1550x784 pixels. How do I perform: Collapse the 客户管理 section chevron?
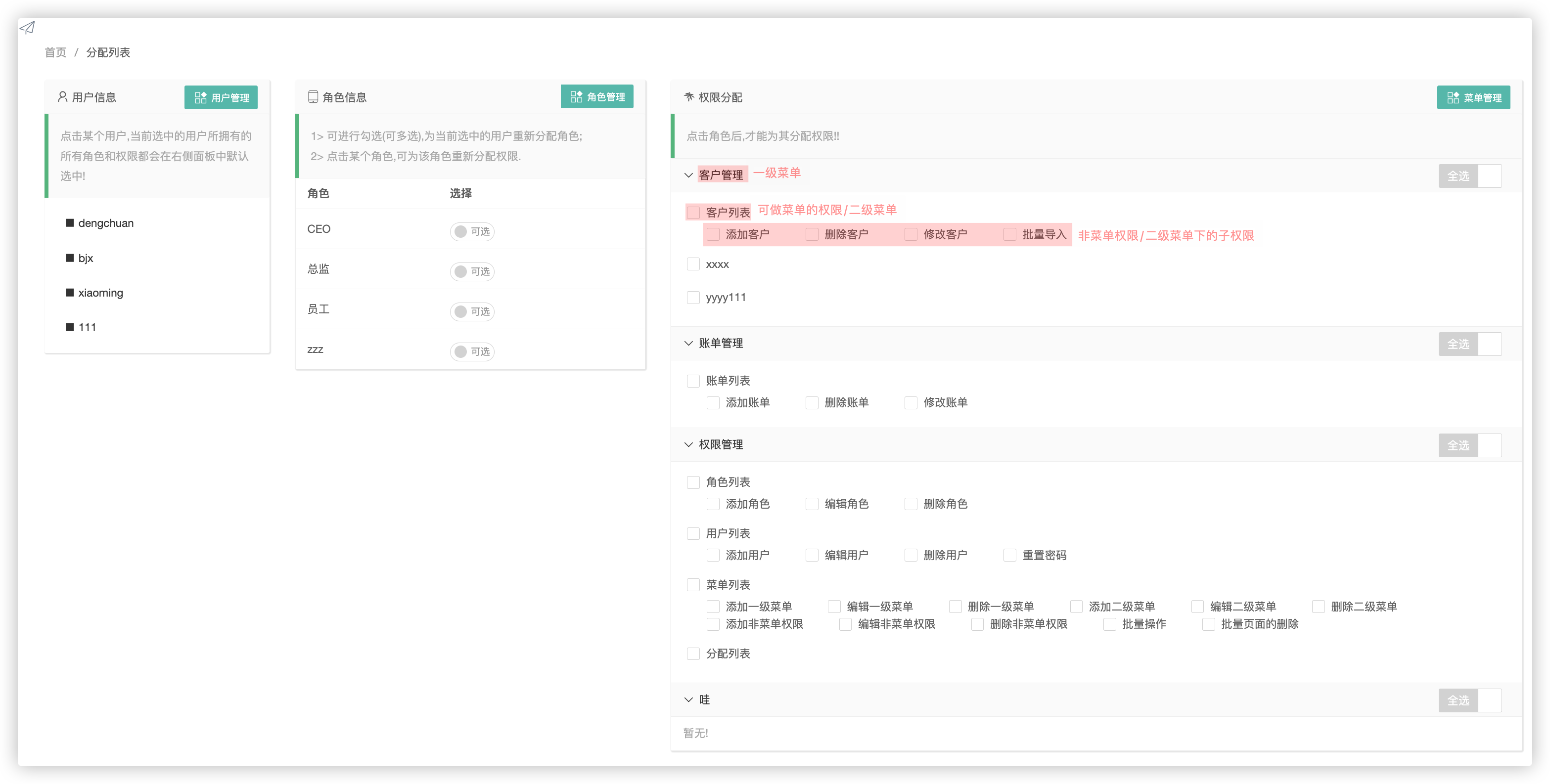[688, 175]
